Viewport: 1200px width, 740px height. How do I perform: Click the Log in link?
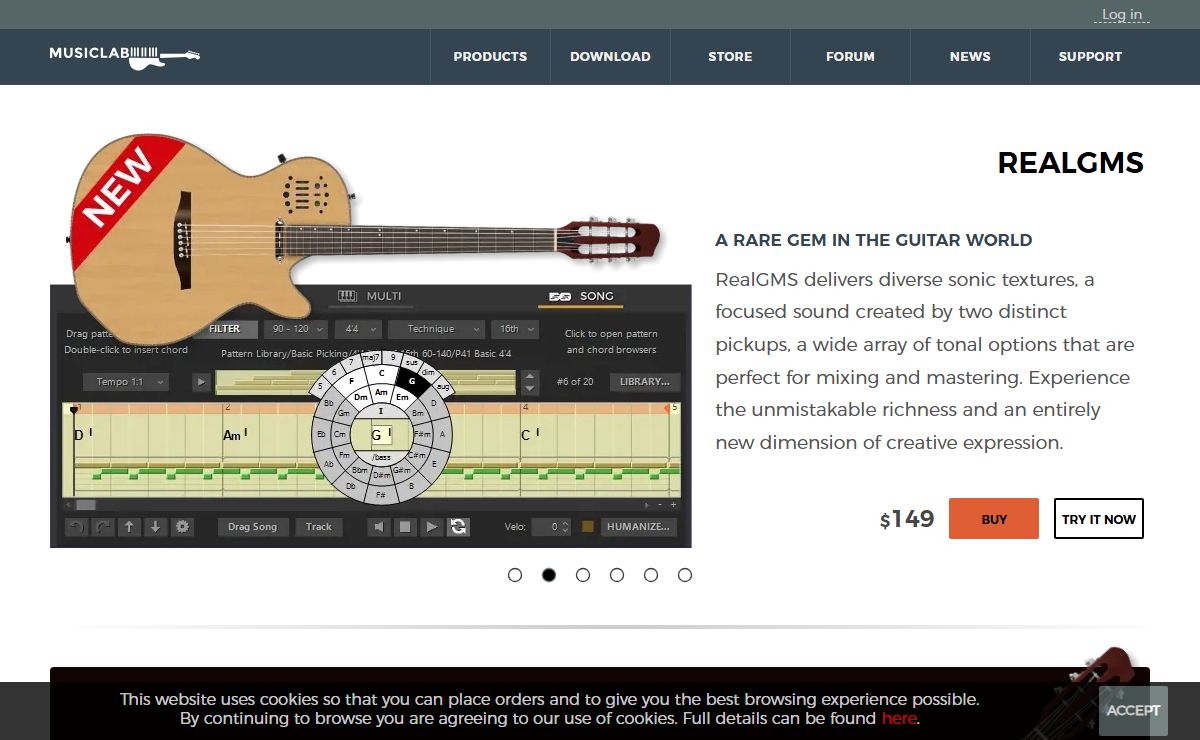pyautogui.click(x=1122, y=15)
